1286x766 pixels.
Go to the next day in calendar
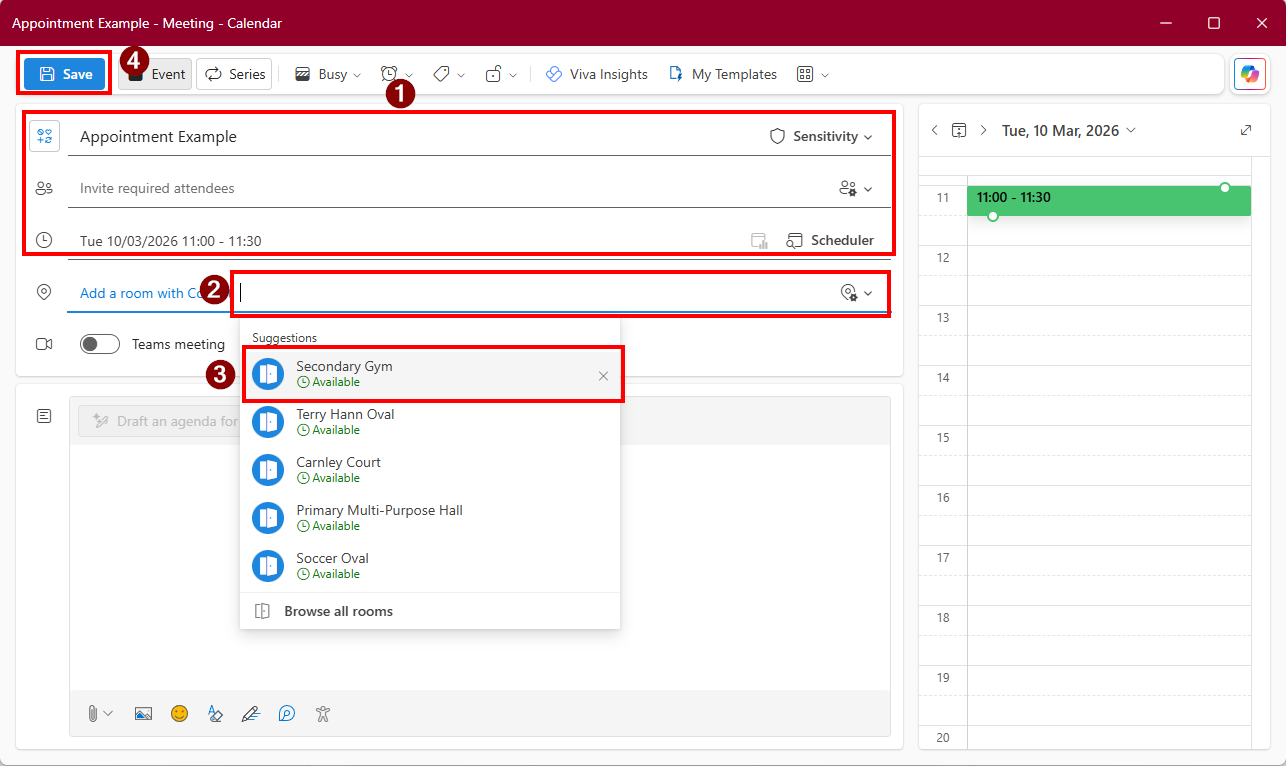[x=983, y=130]
